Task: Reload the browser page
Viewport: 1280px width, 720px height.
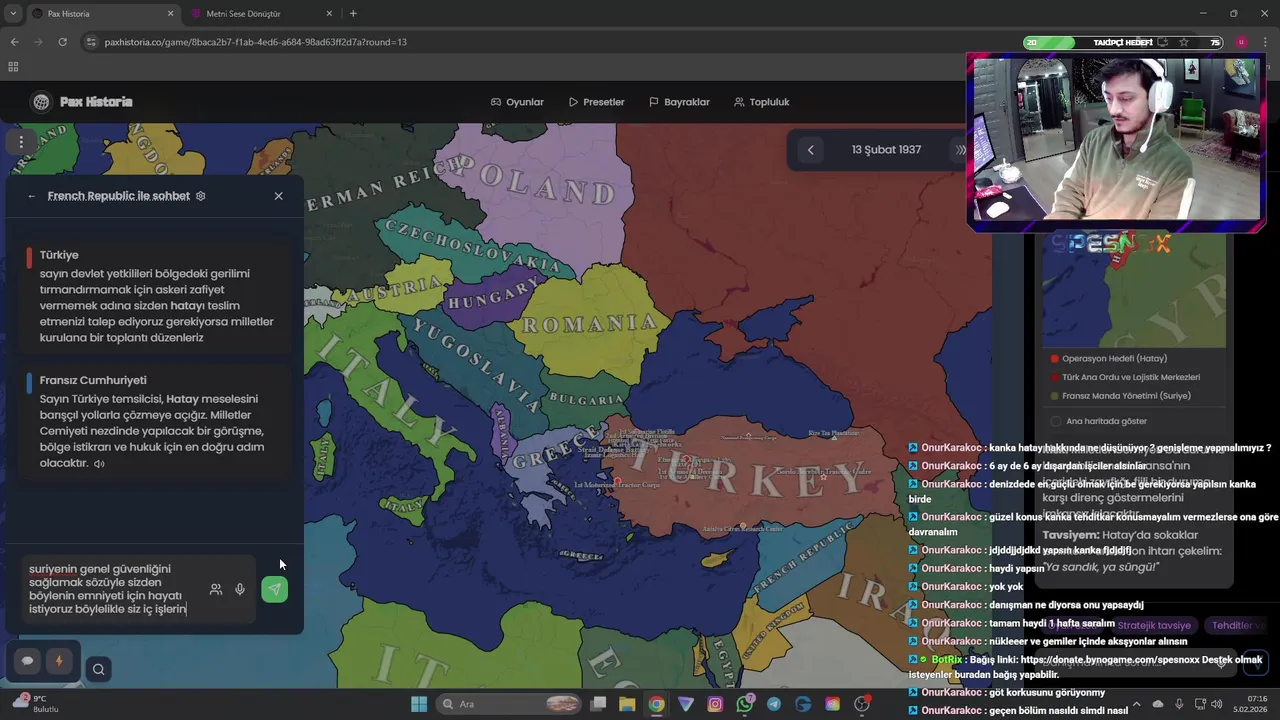Action: click(x=62, y=42)
